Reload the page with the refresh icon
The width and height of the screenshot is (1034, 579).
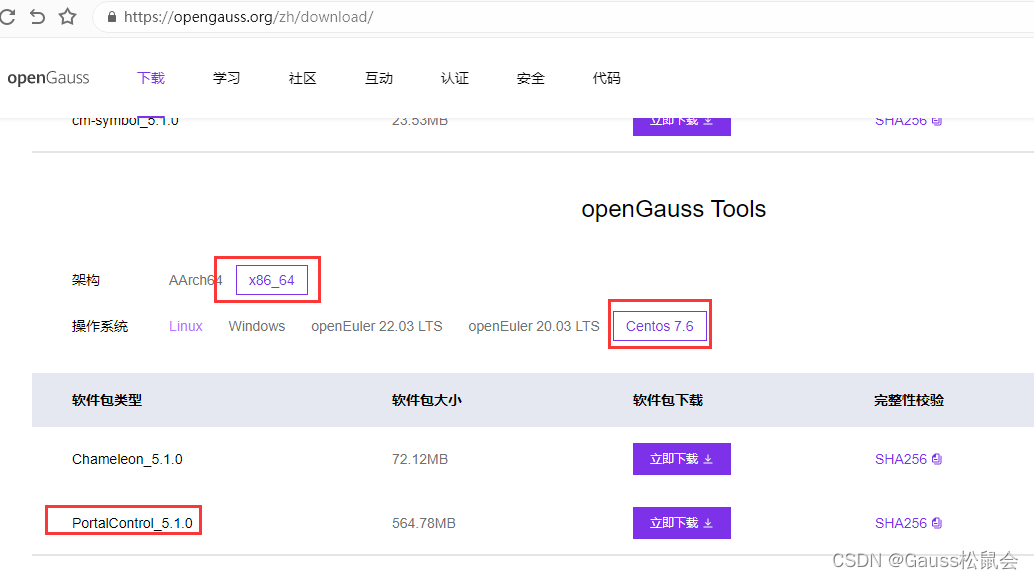coord(7,16)
